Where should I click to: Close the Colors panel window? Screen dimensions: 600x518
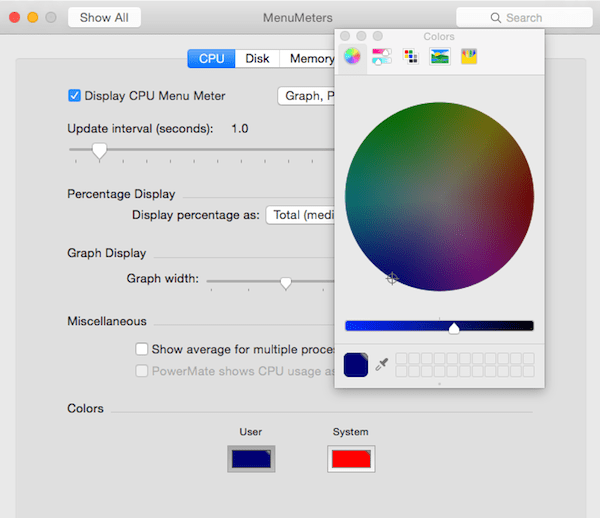345,36
